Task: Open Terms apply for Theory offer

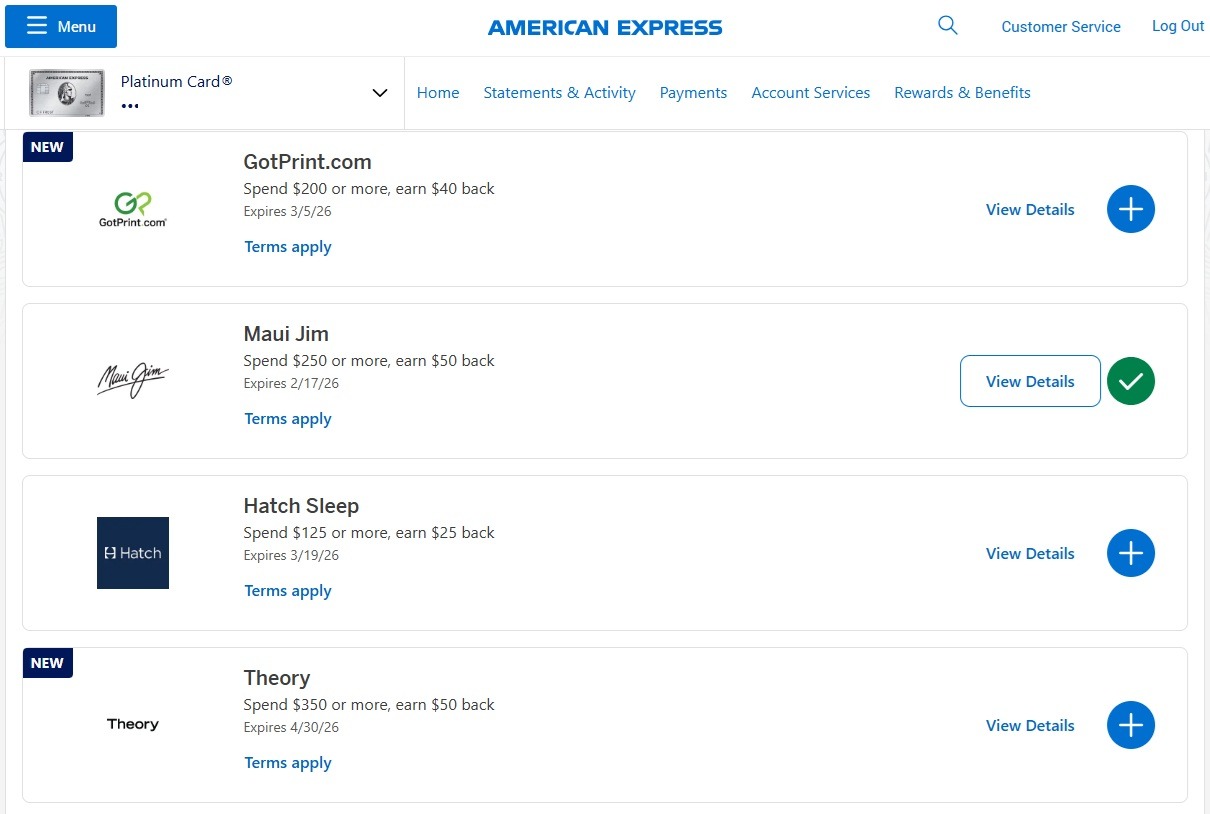Action: click(288, 763)
